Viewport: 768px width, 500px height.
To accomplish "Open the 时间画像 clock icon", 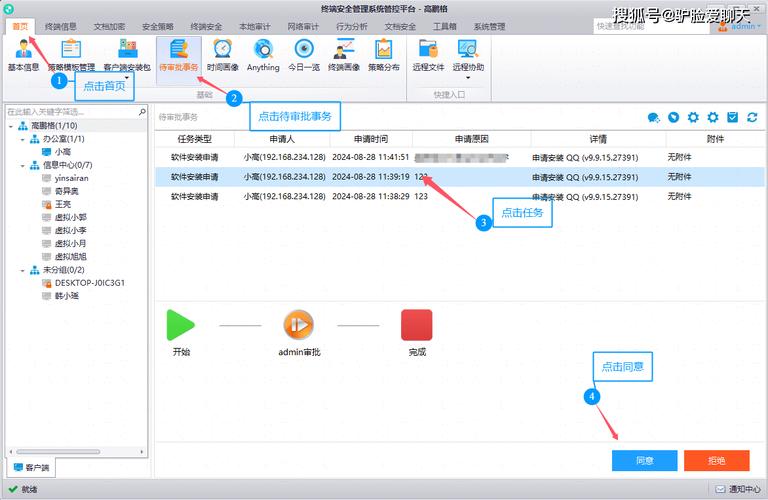I will coord(222,55).
